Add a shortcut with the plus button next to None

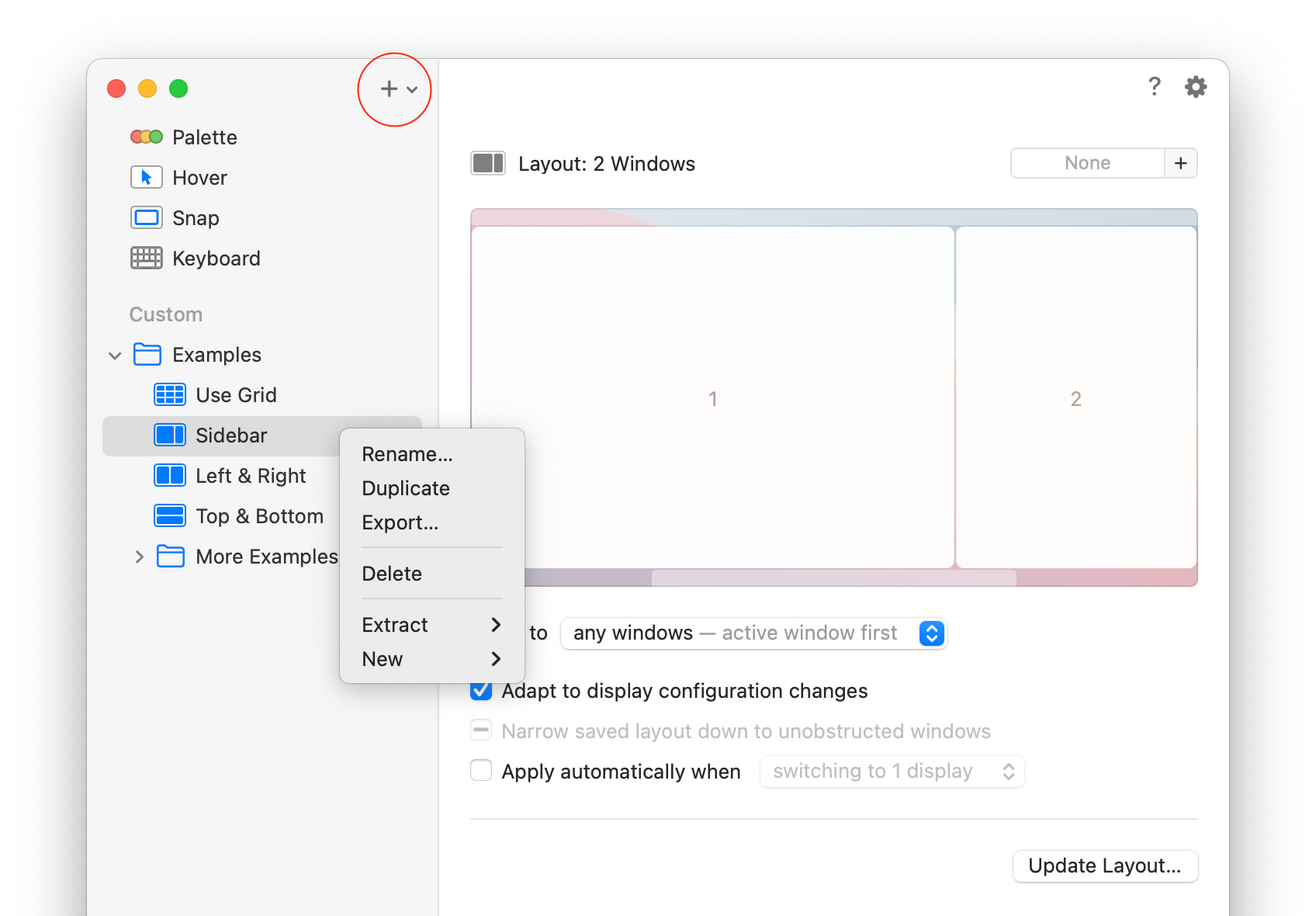click(1181, 163)
